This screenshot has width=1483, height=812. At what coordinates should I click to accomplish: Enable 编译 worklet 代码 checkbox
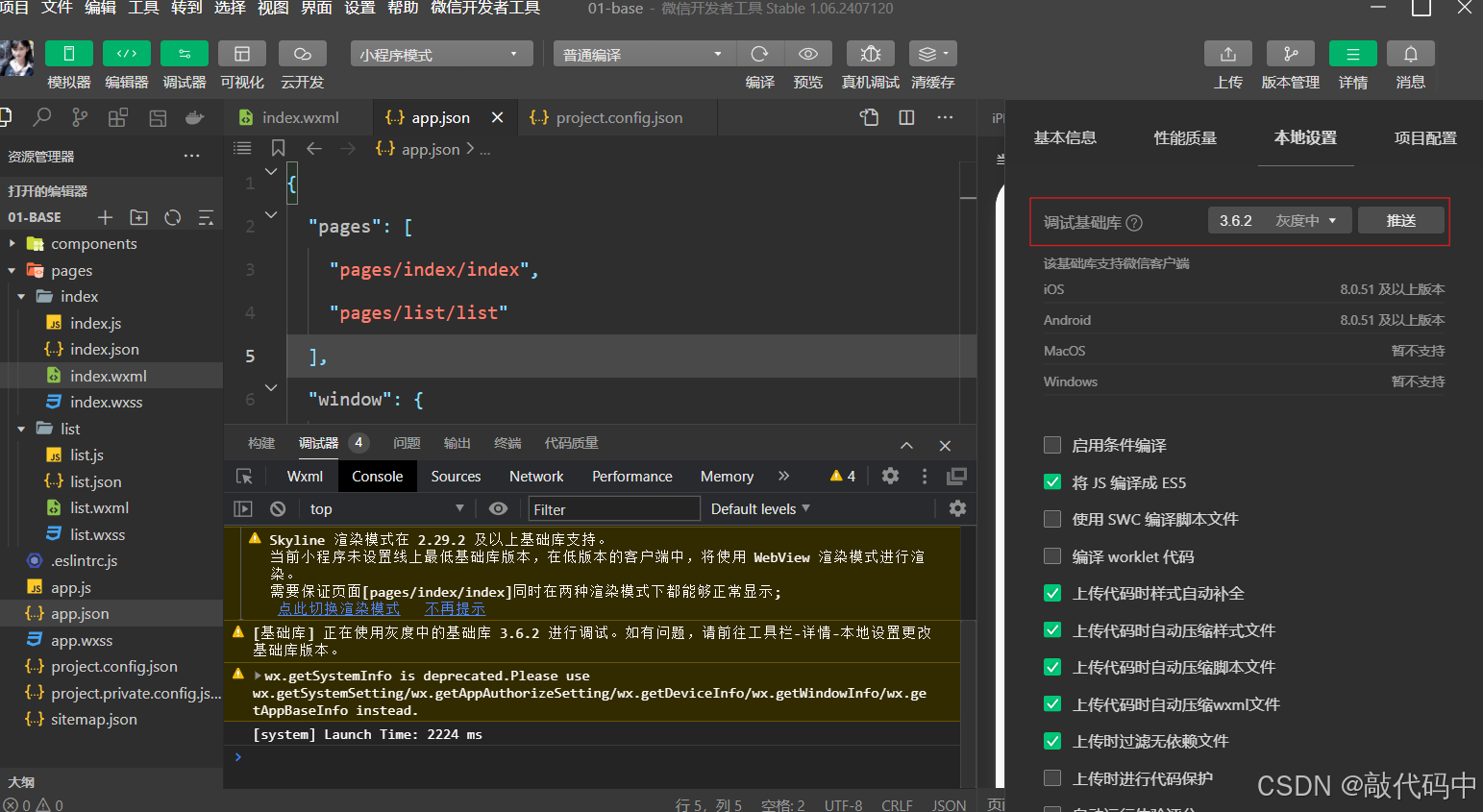click(1052, 556)
